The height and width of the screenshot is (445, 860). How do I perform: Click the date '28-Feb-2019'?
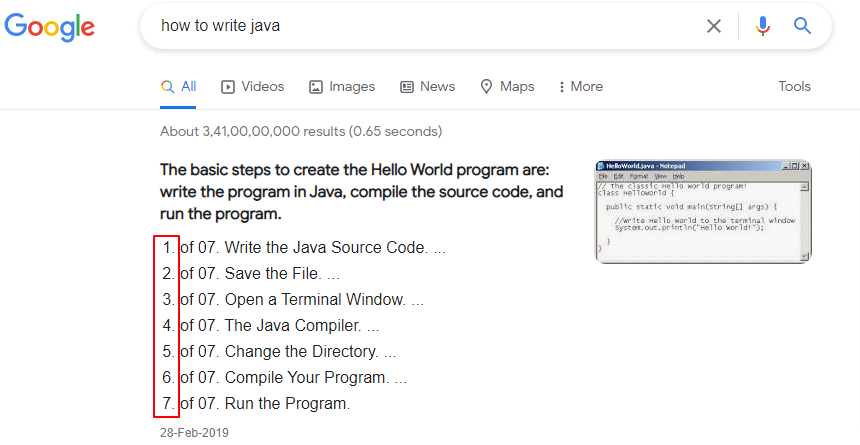point(194,432)
